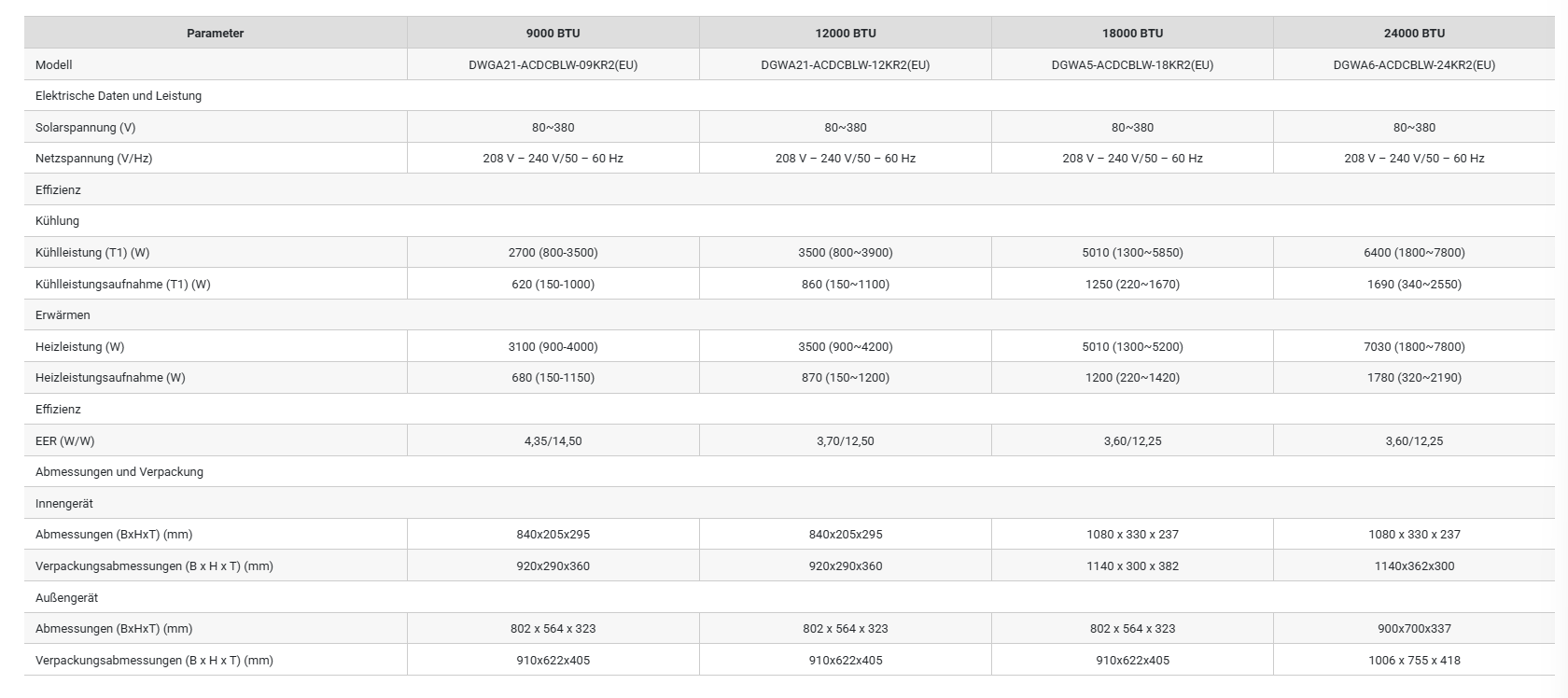Click the Solarspannung (V) row label

(x=85, y=127)
